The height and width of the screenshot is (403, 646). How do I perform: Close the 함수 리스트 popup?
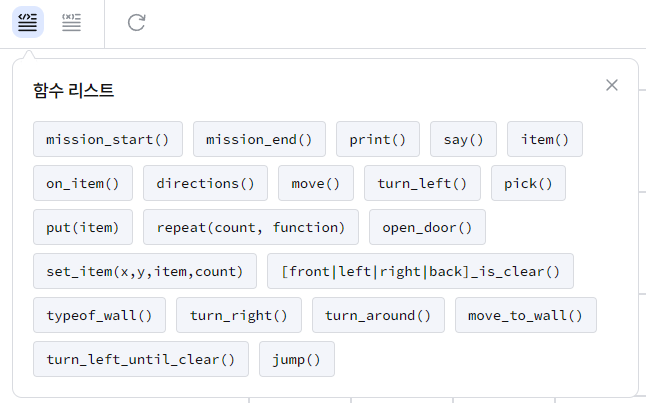(x=612, y=85)
